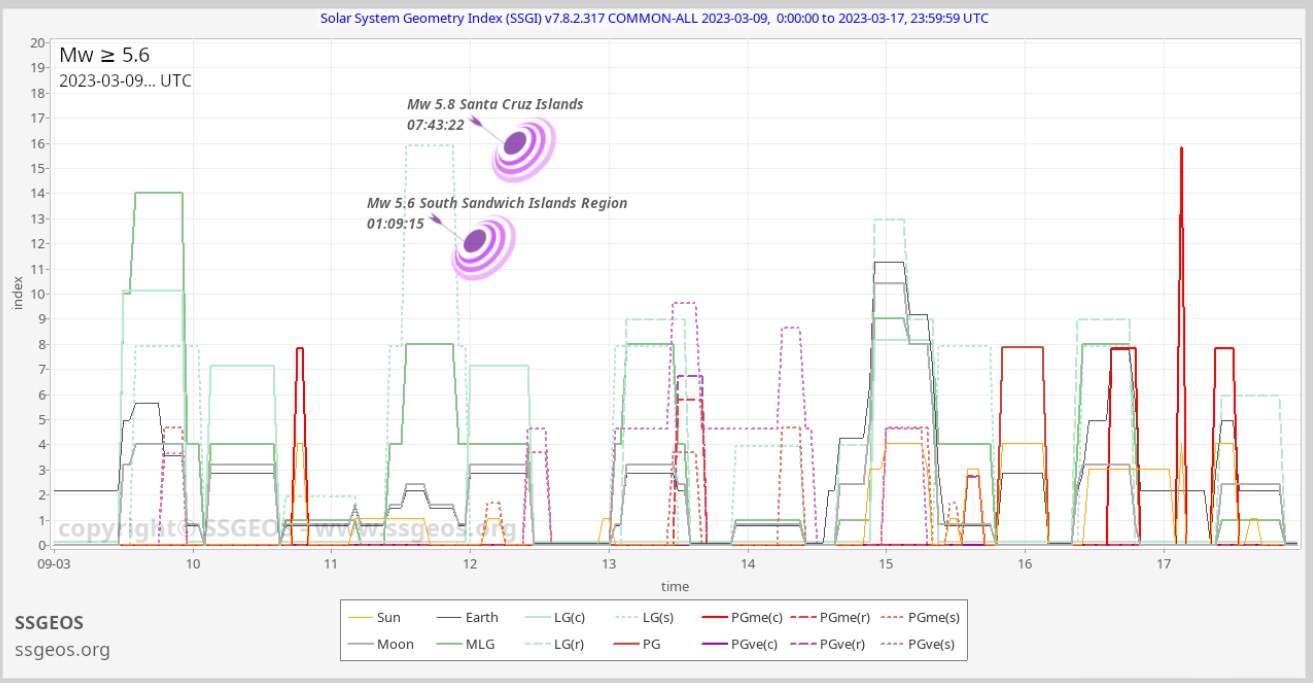Click the SSGI chart title text
1313x683 pixels.
[654, 18]
